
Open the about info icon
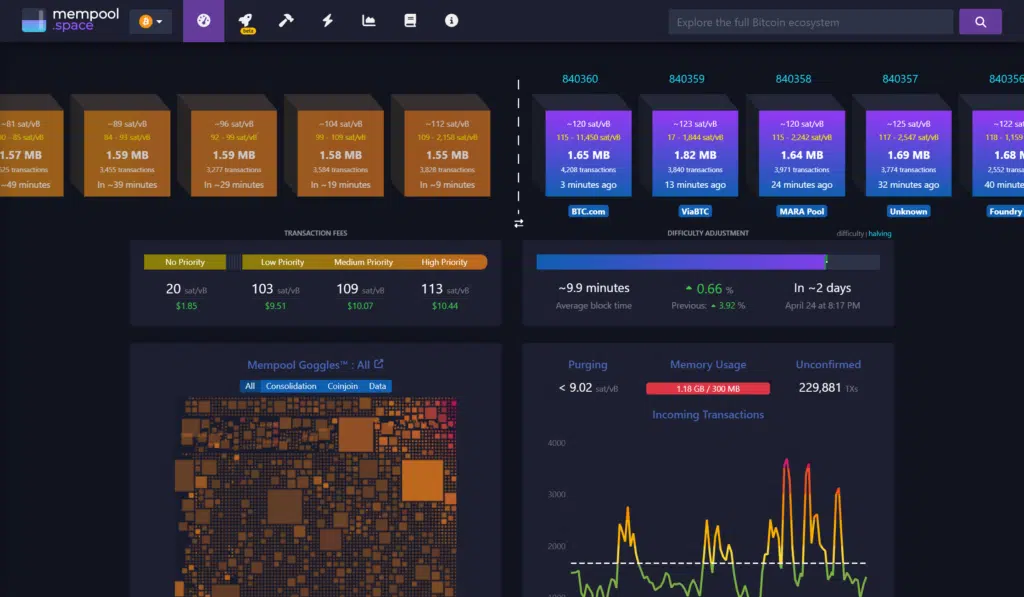click(451, 21)
